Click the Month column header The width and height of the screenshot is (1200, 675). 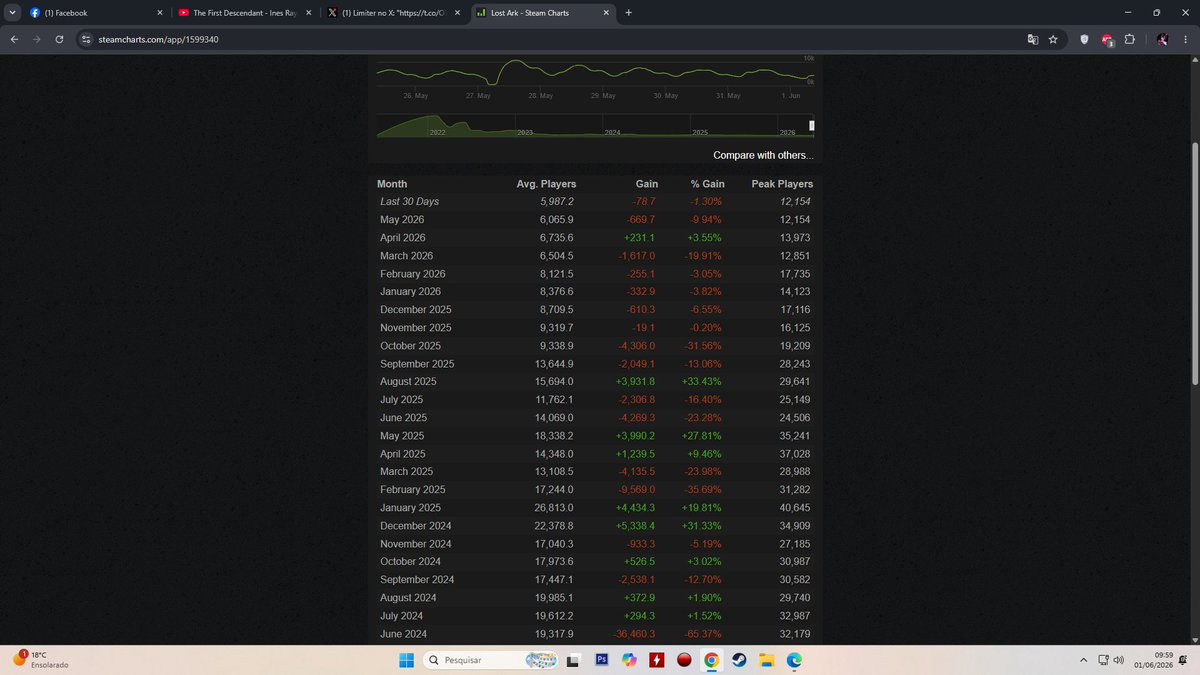(392, 184)
